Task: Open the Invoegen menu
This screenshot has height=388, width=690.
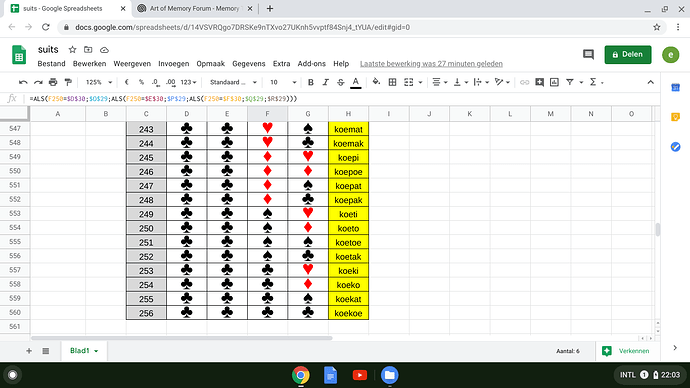Action: click(173, 64)
